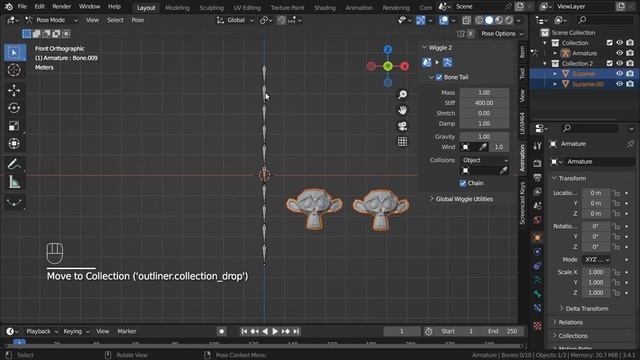The image size is (640, 360).
Task: Click the current frame number field
Action: [402, 331]
